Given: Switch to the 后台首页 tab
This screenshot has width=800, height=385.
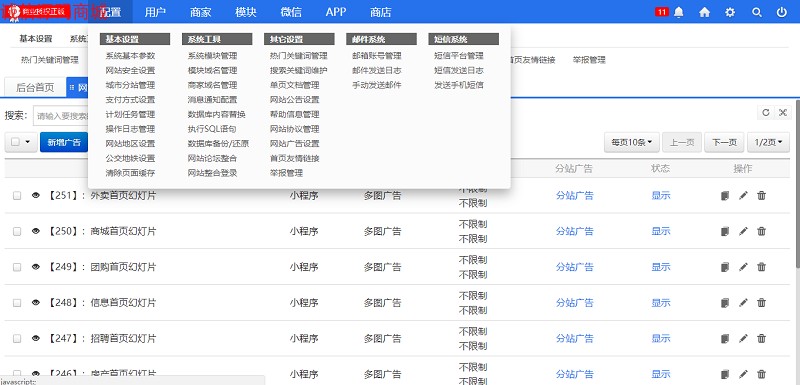Looking at the screenshot, I should coord(35,87).
